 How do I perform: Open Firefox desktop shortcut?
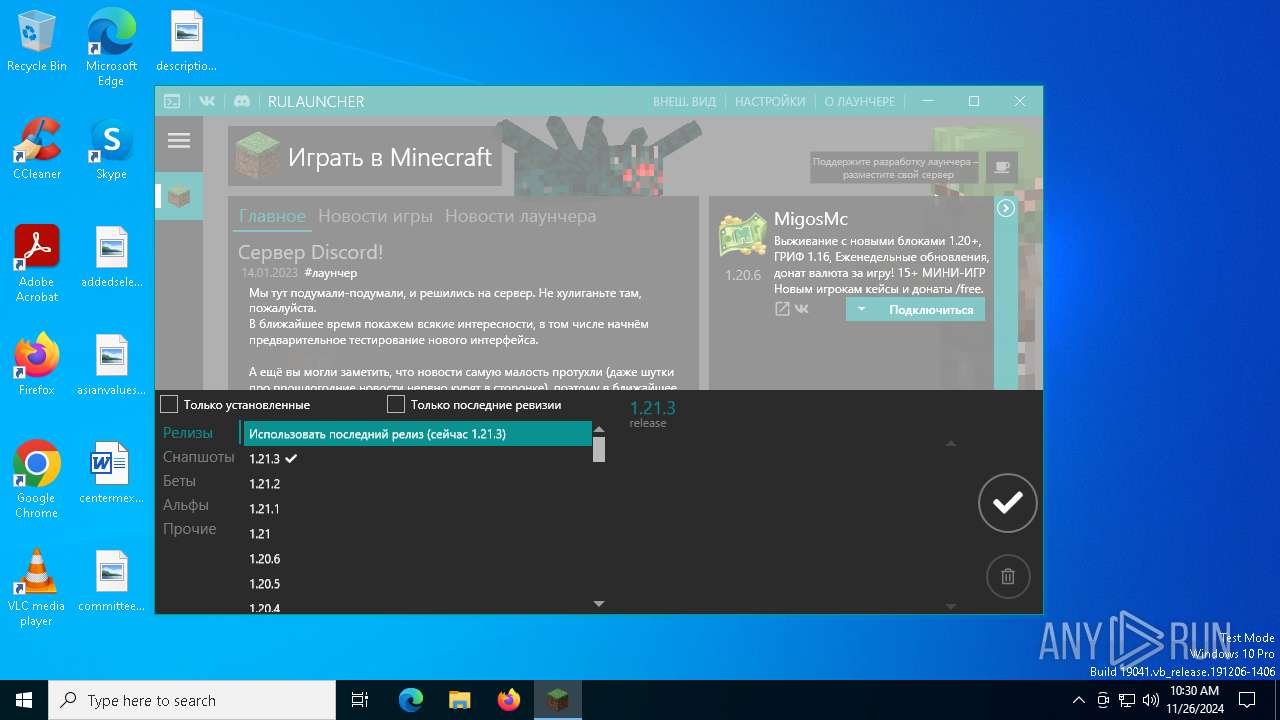[x=37, y=365]
